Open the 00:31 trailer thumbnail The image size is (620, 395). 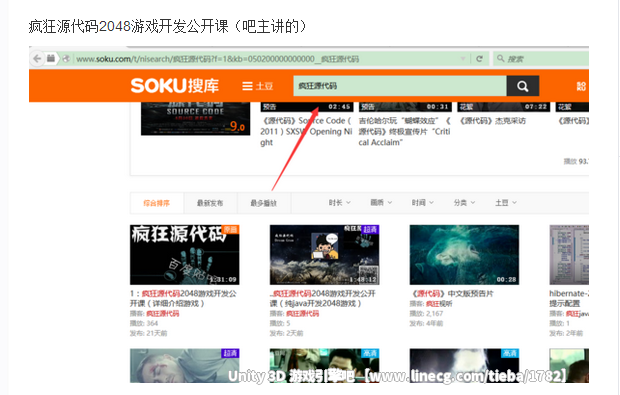point(405,107)
